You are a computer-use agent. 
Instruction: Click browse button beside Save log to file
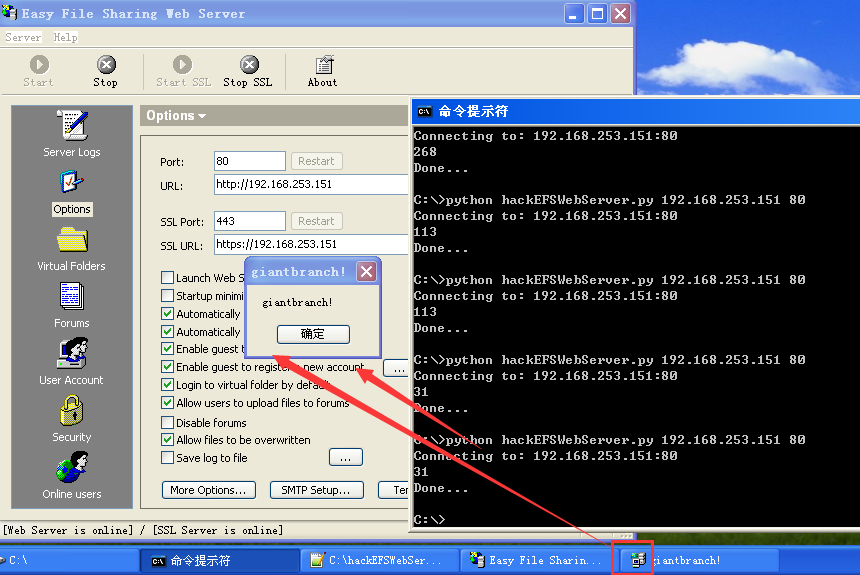(x=346, y=458)
